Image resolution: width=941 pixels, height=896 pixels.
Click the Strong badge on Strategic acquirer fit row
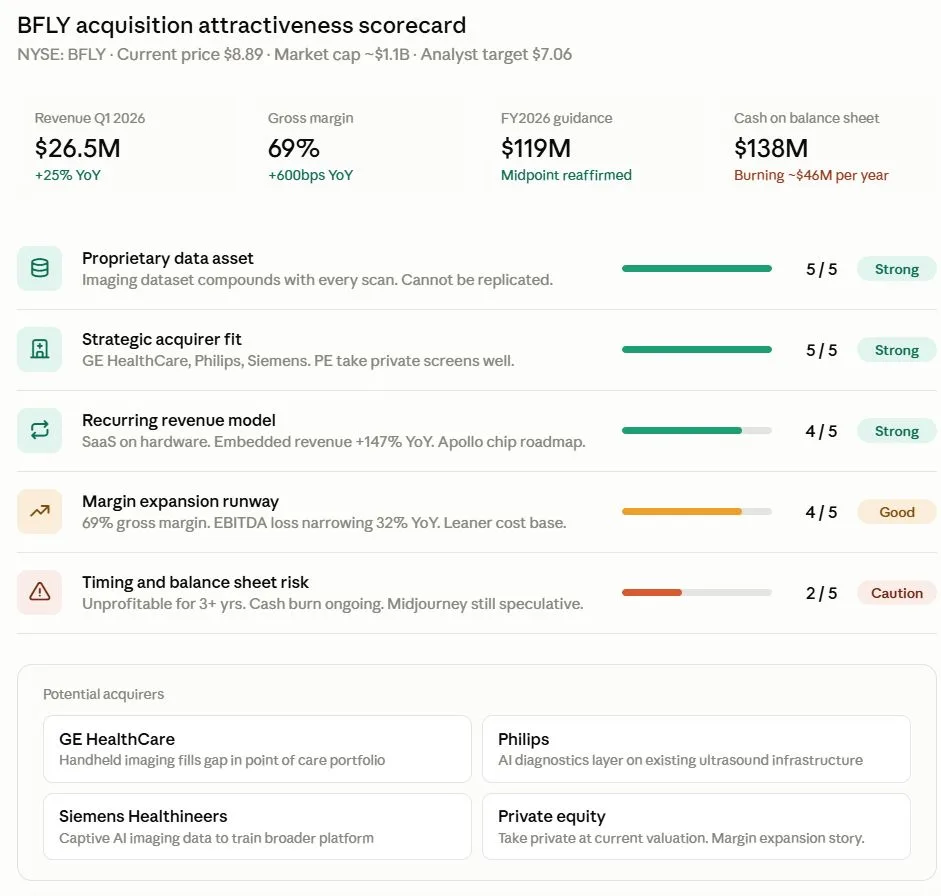897,350
